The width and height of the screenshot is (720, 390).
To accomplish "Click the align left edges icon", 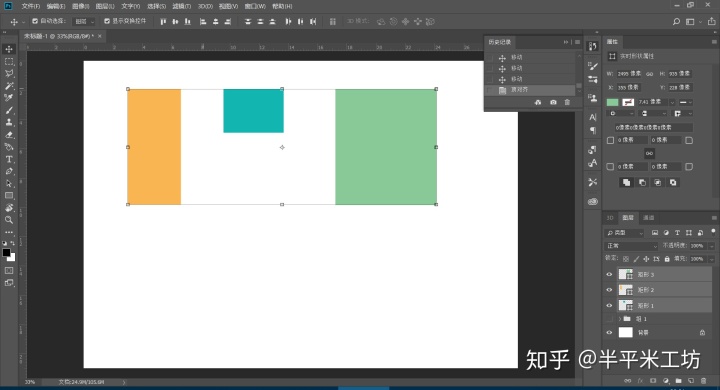I will 203,22.
